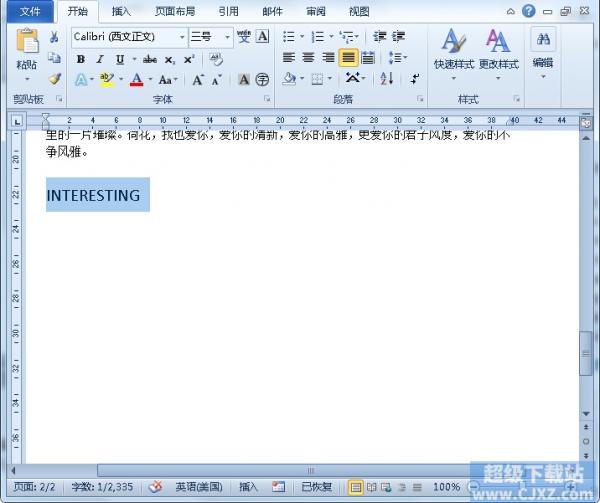Toggle Bold formatting
The image size is (600, 503).
click(x=81, y=59)
